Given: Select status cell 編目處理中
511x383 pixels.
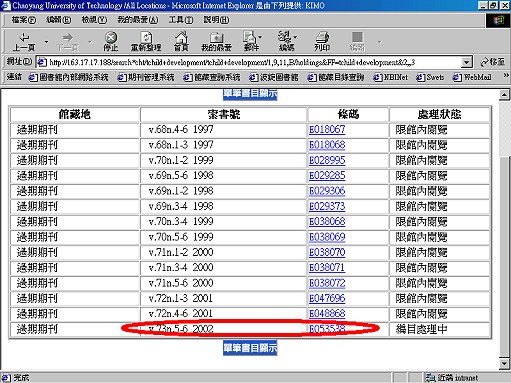Looking at the screenshot, I should [x=439, y=329].
